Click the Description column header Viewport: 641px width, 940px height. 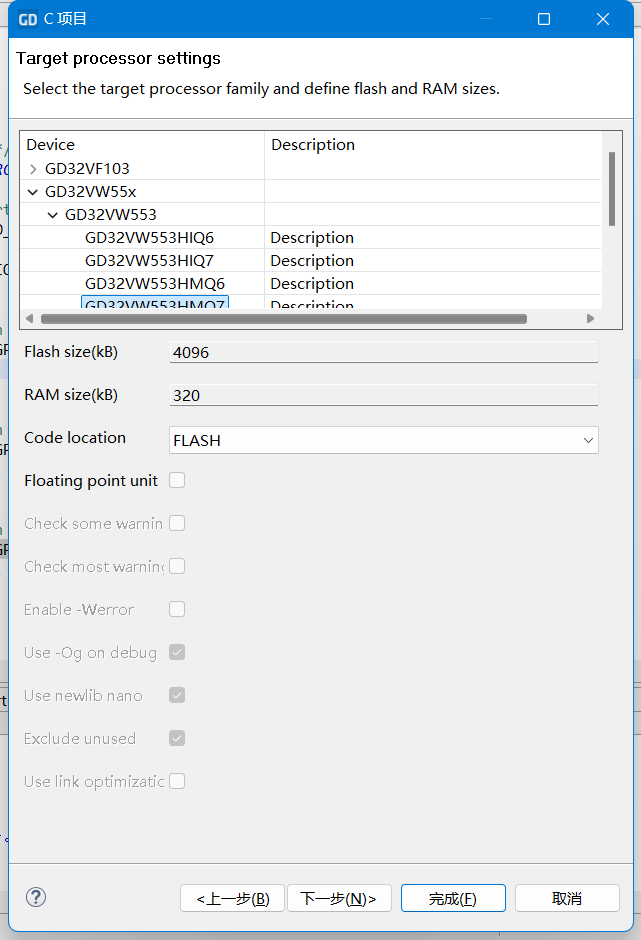(312, 144)
